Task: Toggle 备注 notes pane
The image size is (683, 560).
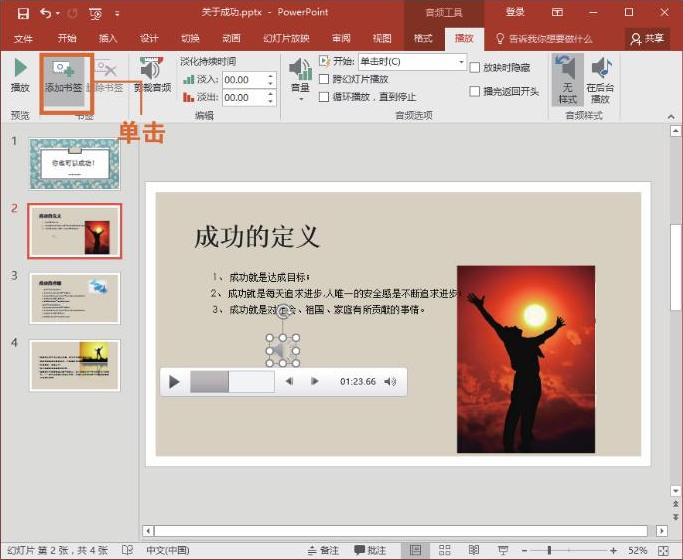Action: pyautogui.click(x=323, y=550)
